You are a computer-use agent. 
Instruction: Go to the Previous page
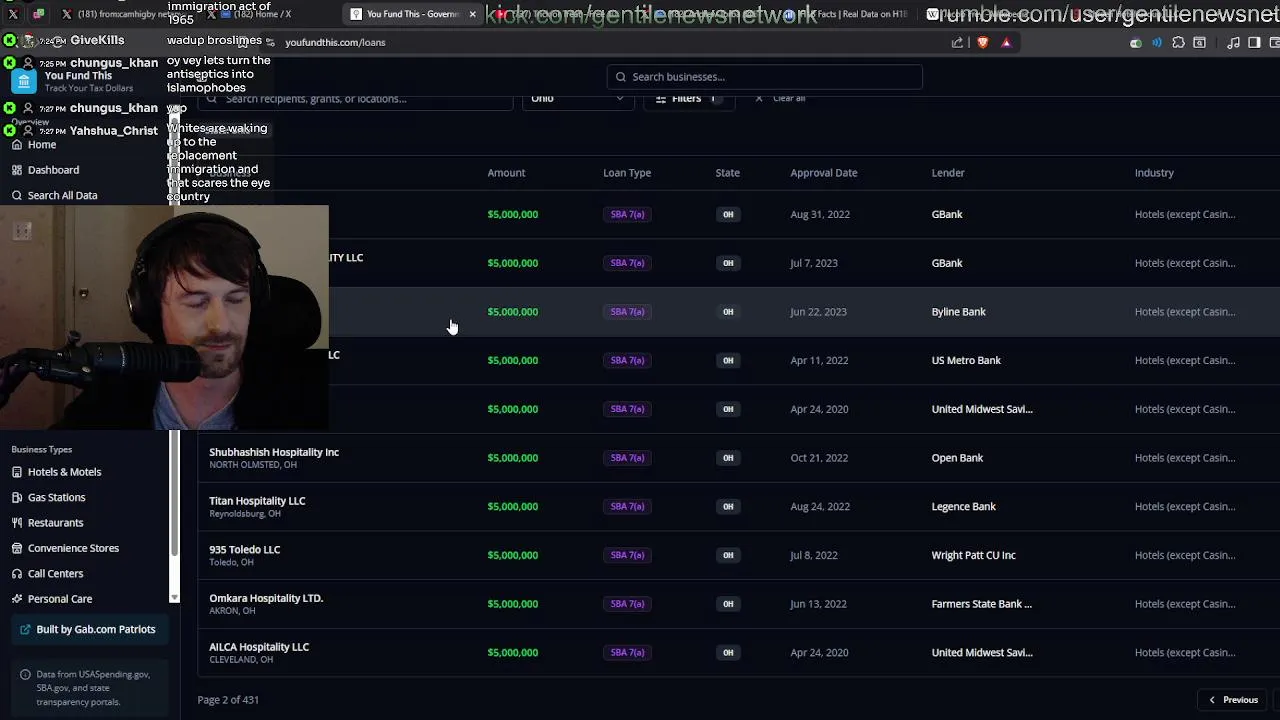click(x=1233, y=700)
